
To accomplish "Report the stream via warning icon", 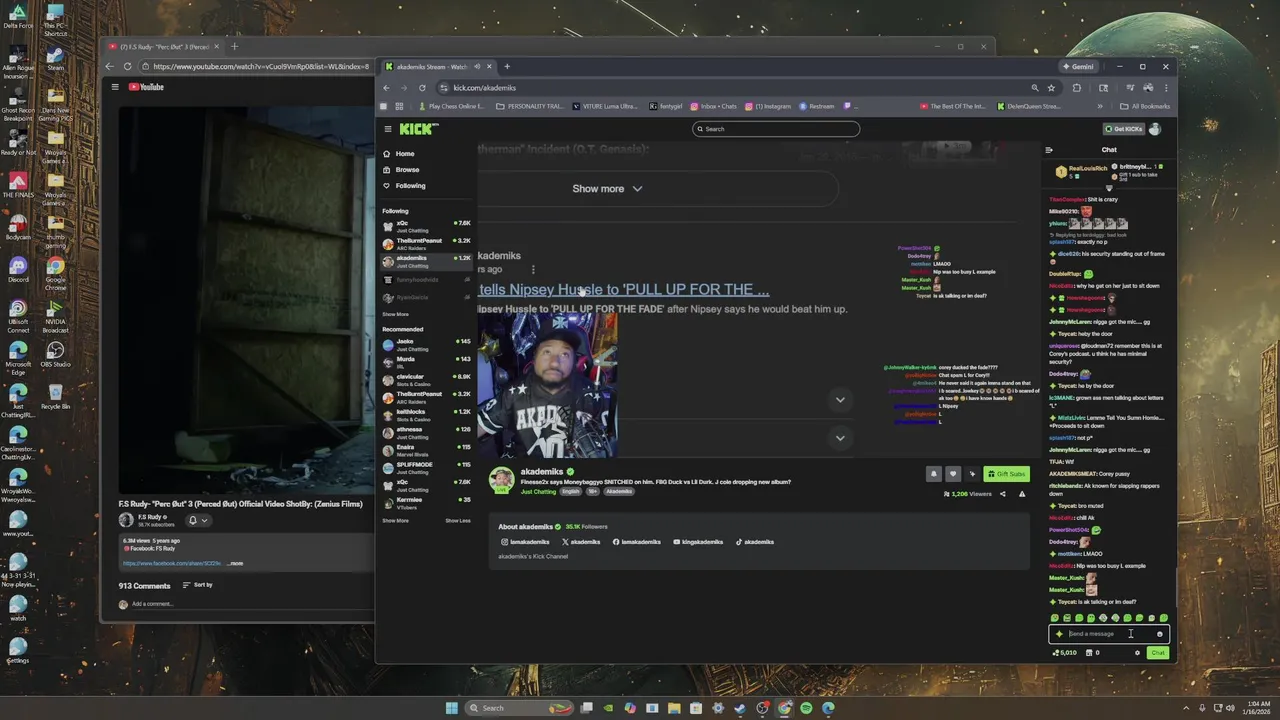I will (x=1022, y=494).
